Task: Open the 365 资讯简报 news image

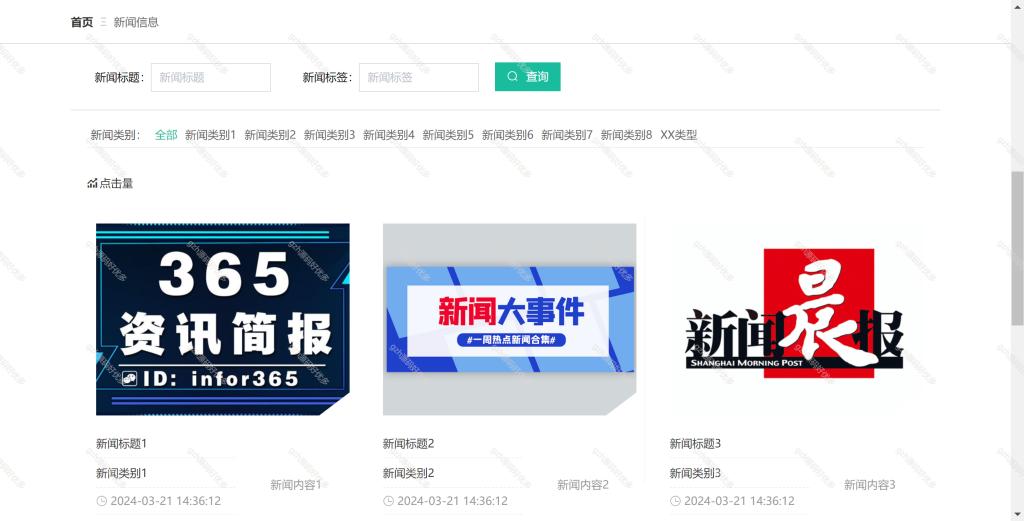Action: tap(223, 319)
